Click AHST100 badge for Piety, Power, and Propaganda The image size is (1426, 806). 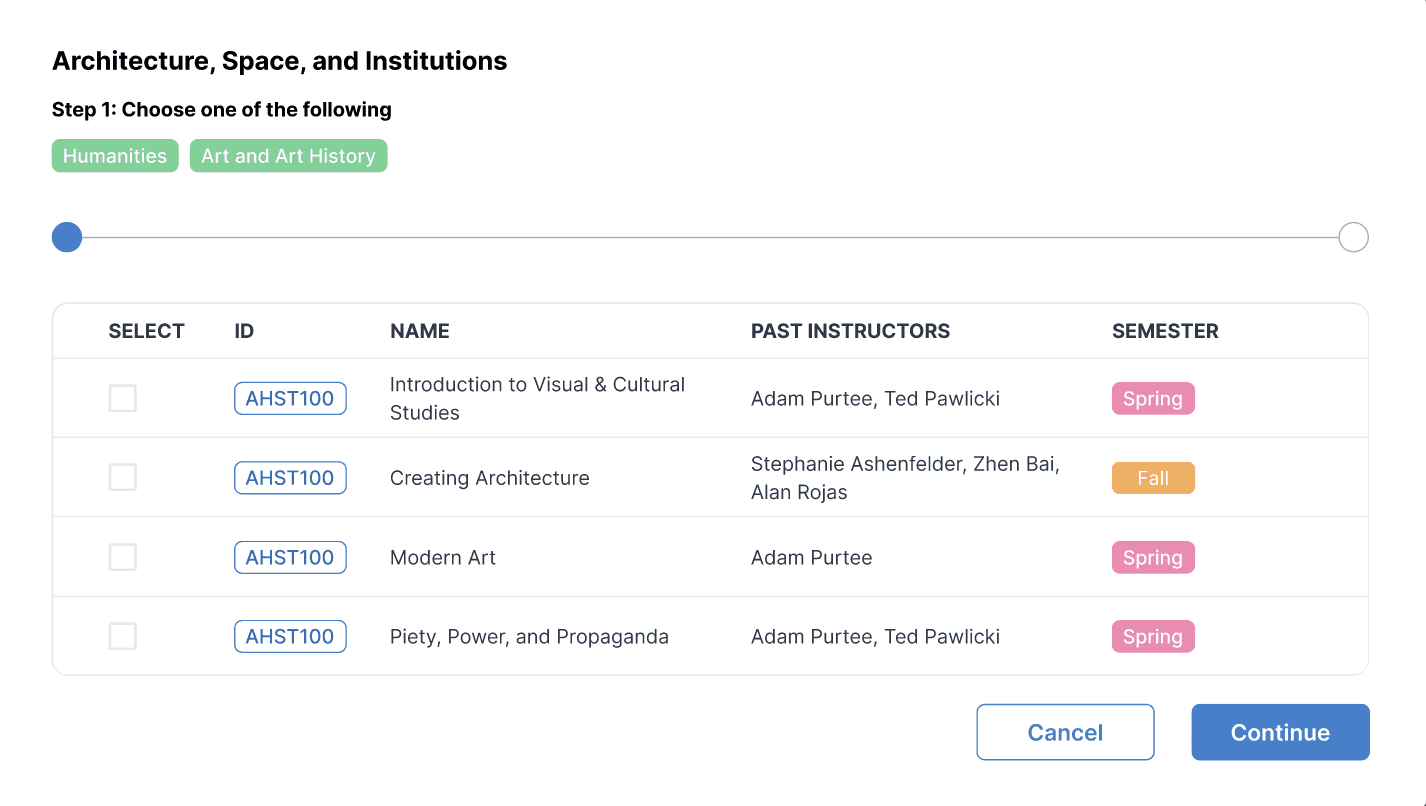[x=290, y=636]
